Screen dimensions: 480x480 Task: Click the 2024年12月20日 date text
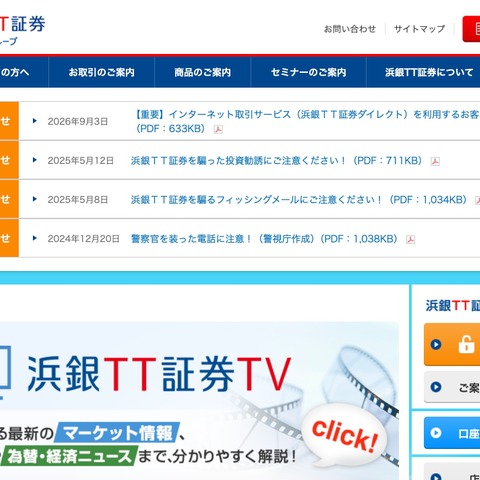tap(83, 239)
